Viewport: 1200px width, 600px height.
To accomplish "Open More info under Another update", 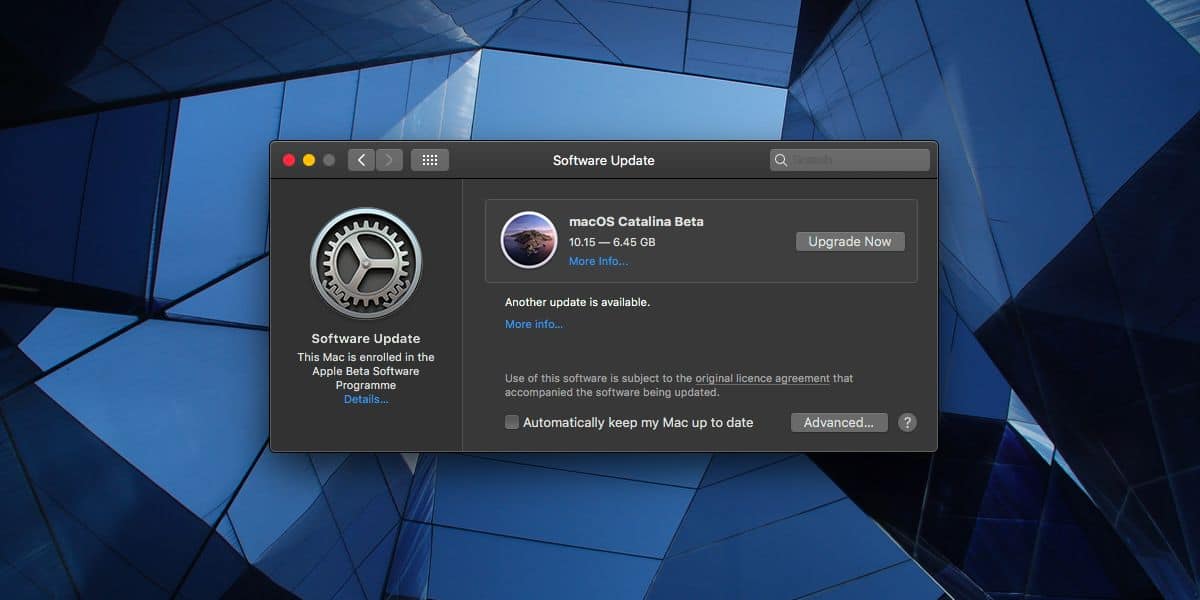I will (534, 324).
